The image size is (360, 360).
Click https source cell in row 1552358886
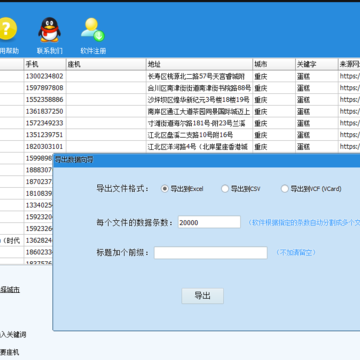pos(349,100)
